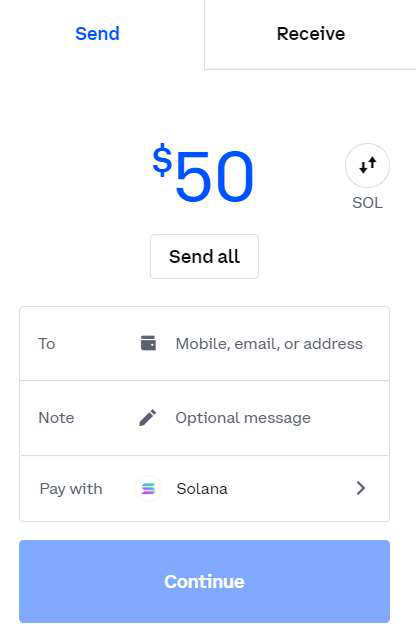The image size is (416, 642).
Task: Click the Note label
Action: pos(56,418)
